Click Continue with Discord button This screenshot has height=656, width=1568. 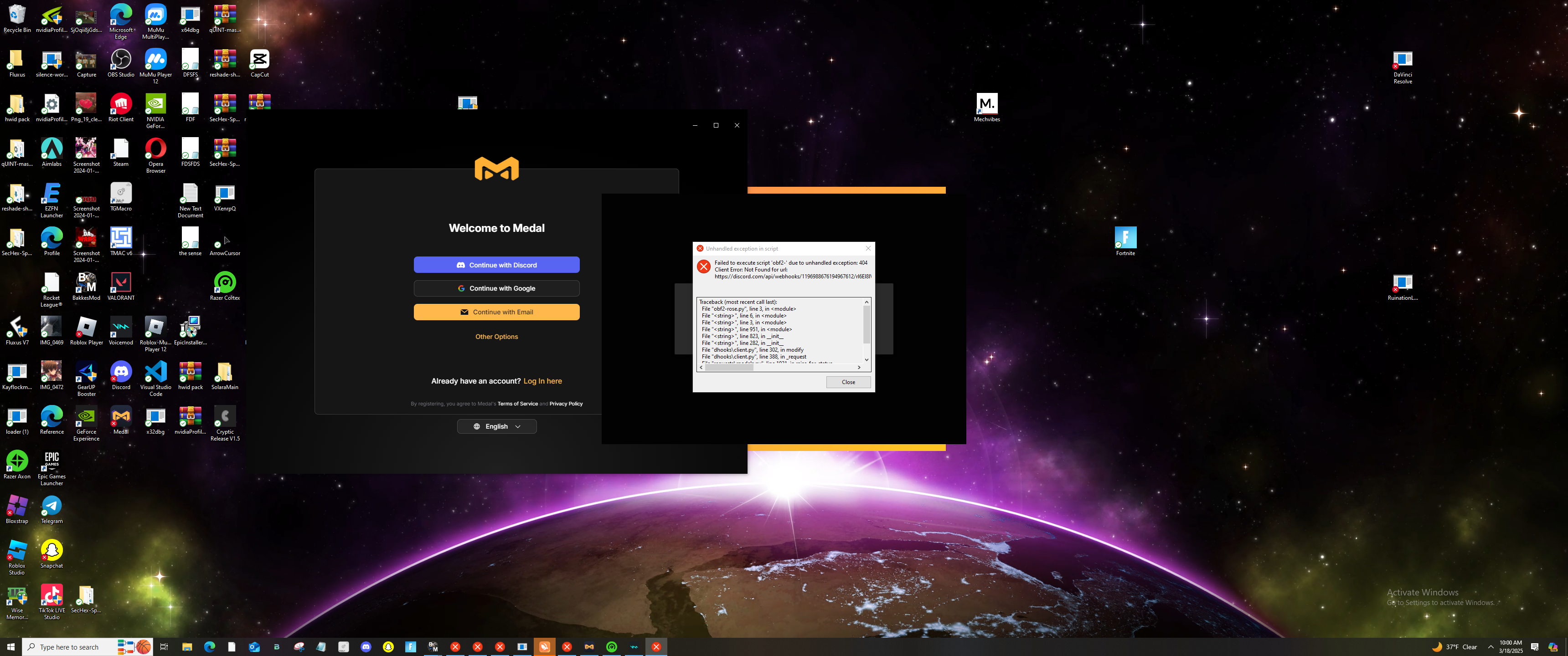tap(496, 265)
